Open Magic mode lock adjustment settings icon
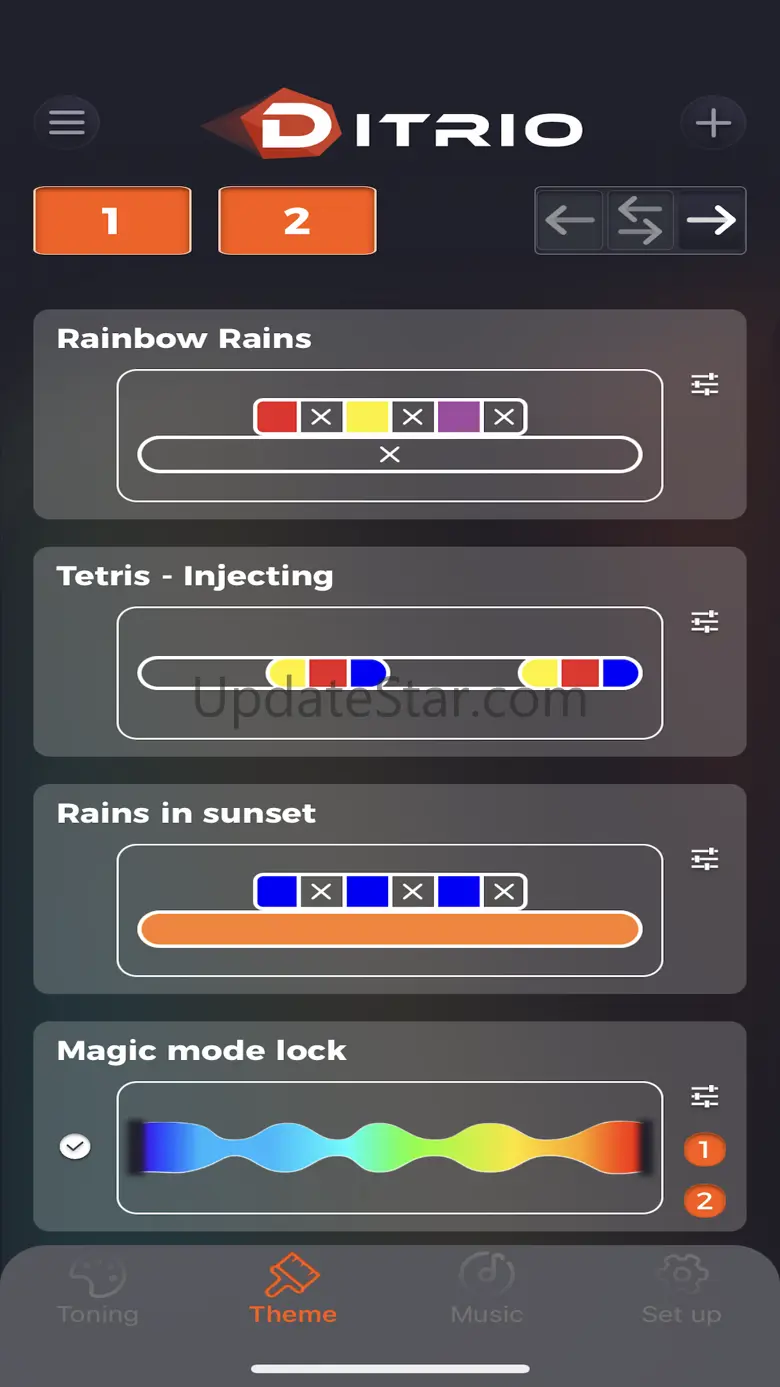780x1387 pixels. point(705,1097)
